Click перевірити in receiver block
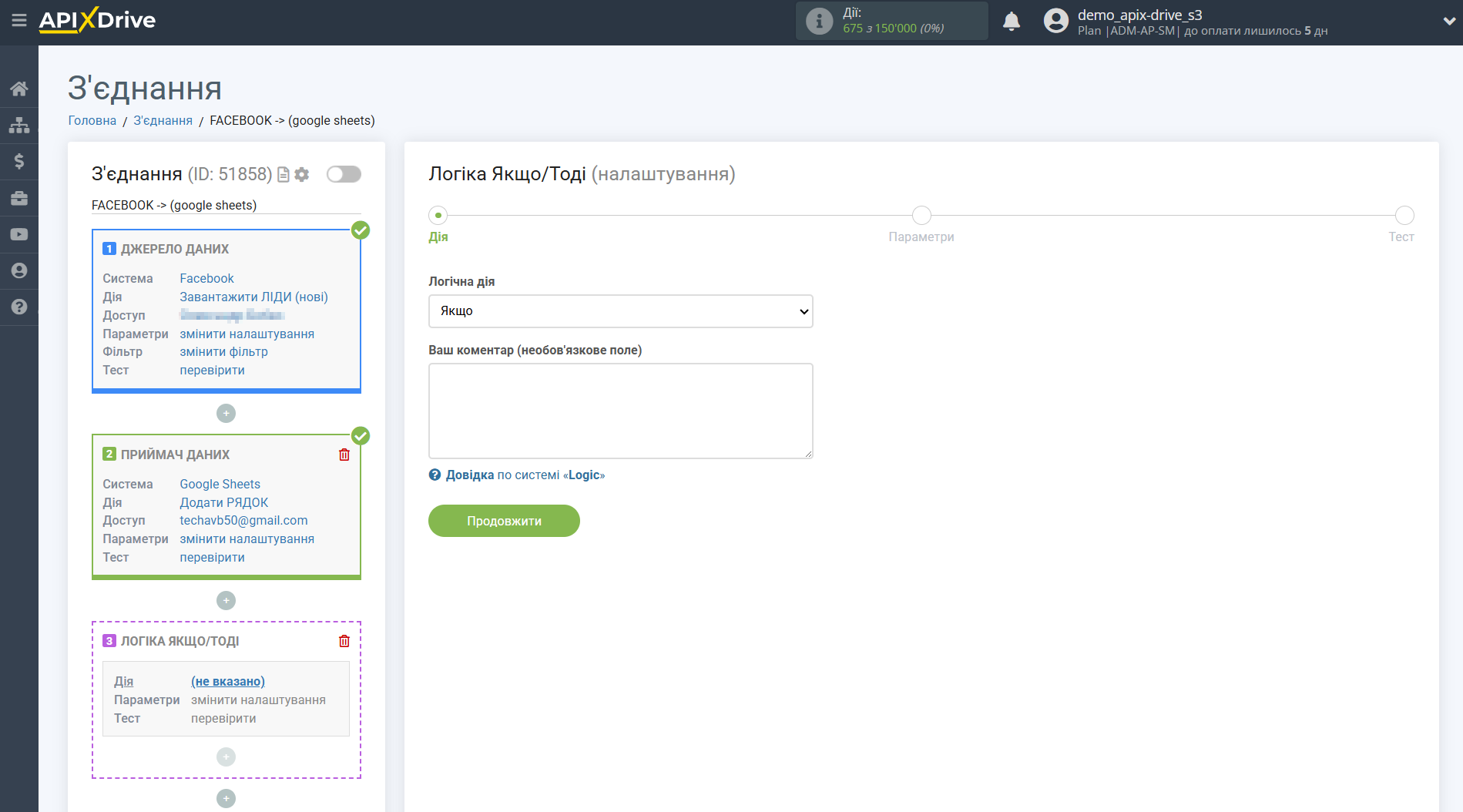 click(212, 557)
